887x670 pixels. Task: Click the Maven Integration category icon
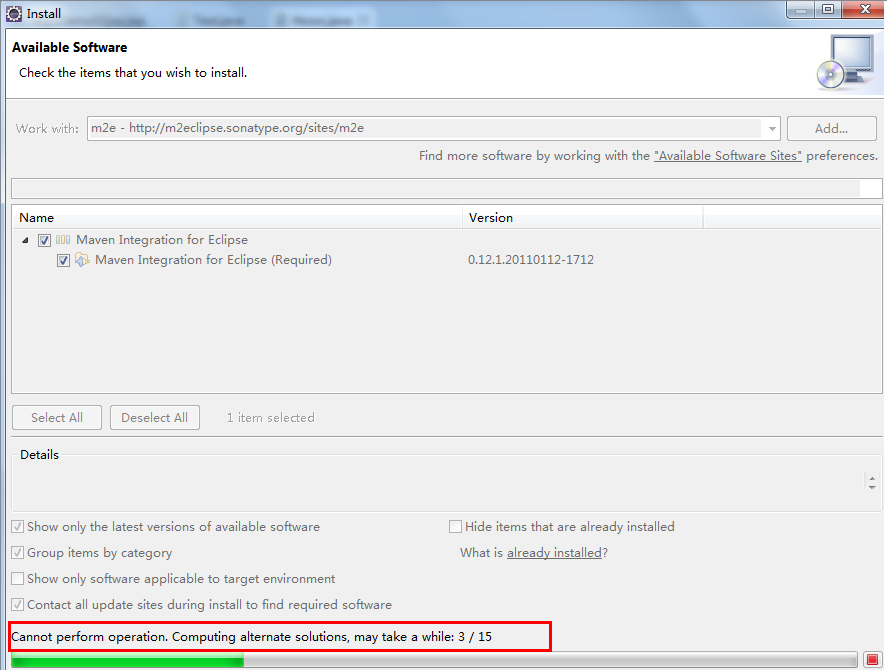[x=63, y=240]
